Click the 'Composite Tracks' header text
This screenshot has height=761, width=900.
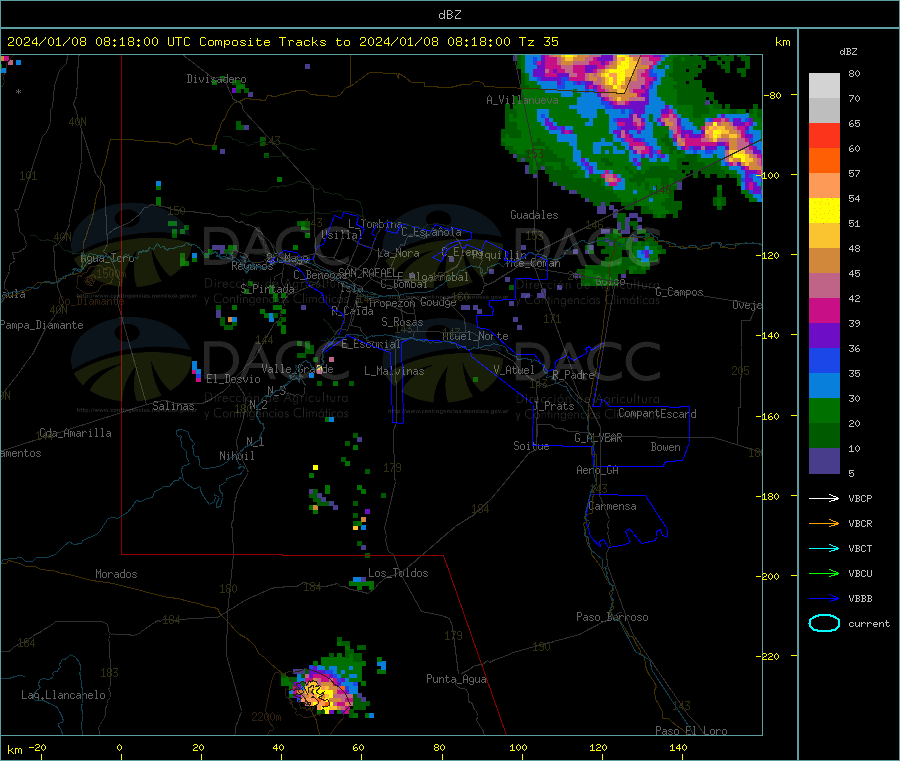click(262, 42)
